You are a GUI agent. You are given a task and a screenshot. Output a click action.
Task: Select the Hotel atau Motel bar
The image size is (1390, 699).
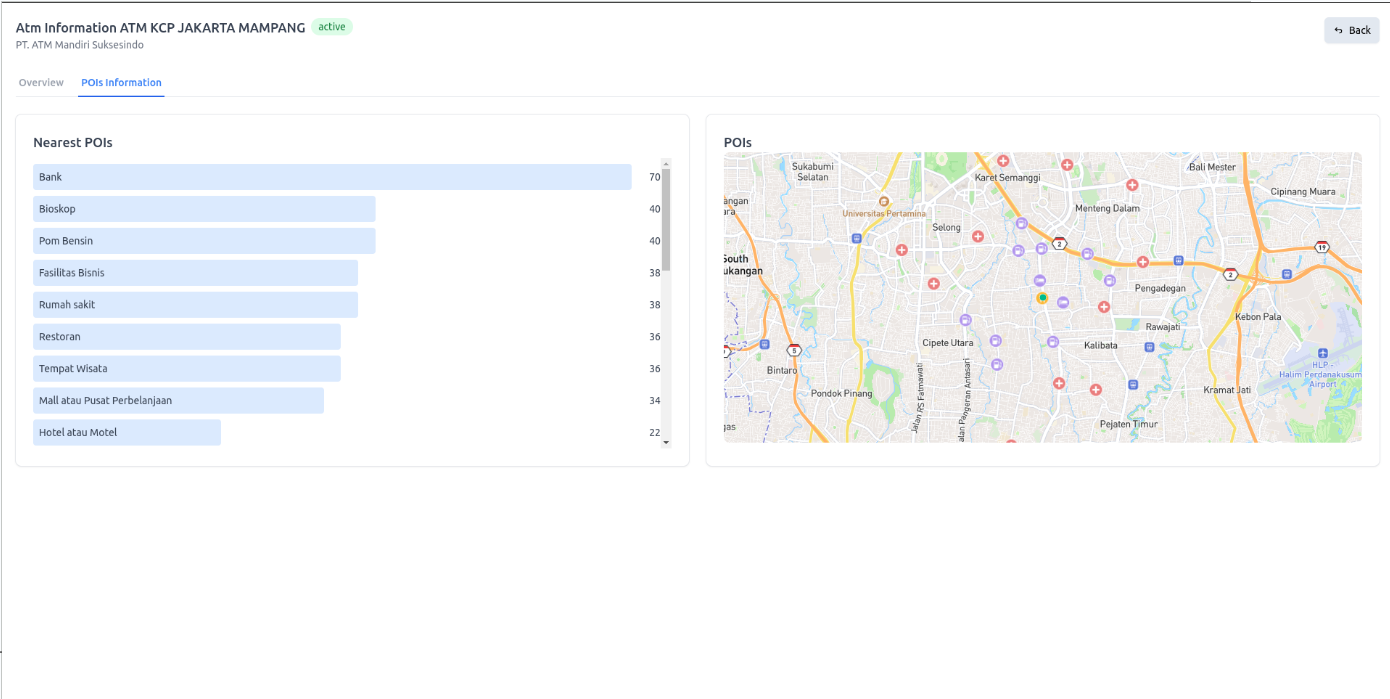pos(127,433)
